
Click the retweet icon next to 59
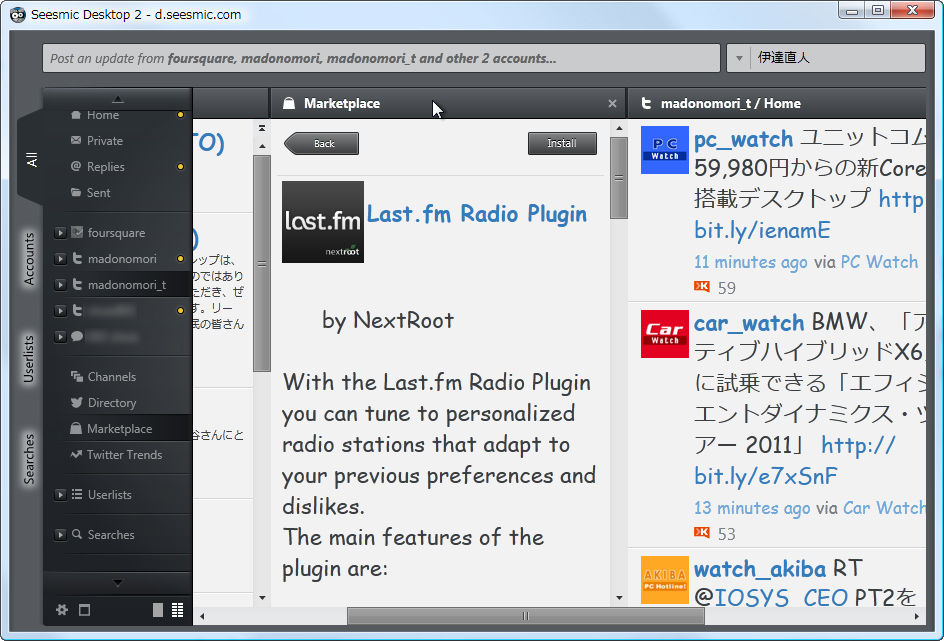(x=702, y=286)
